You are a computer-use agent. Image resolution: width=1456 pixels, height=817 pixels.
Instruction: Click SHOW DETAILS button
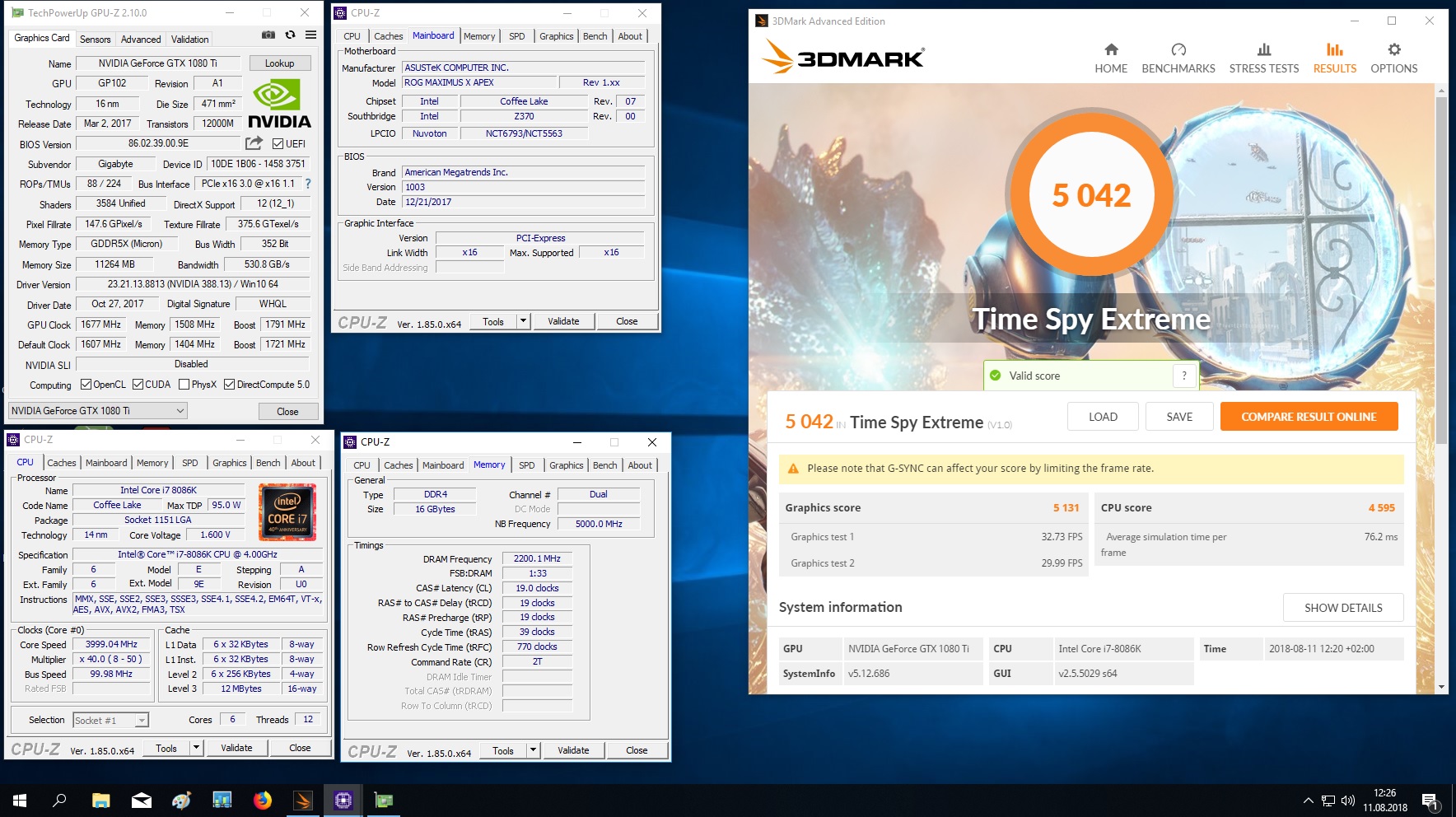click(x=1343, y=608)
